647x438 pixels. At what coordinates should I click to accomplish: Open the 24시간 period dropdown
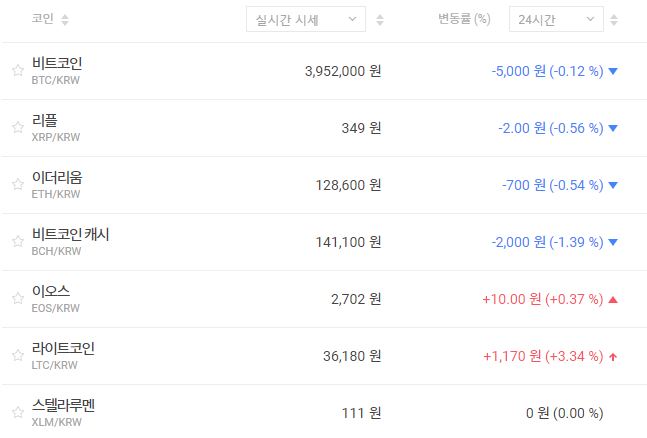pyautogui.click(x=556, y=20)
